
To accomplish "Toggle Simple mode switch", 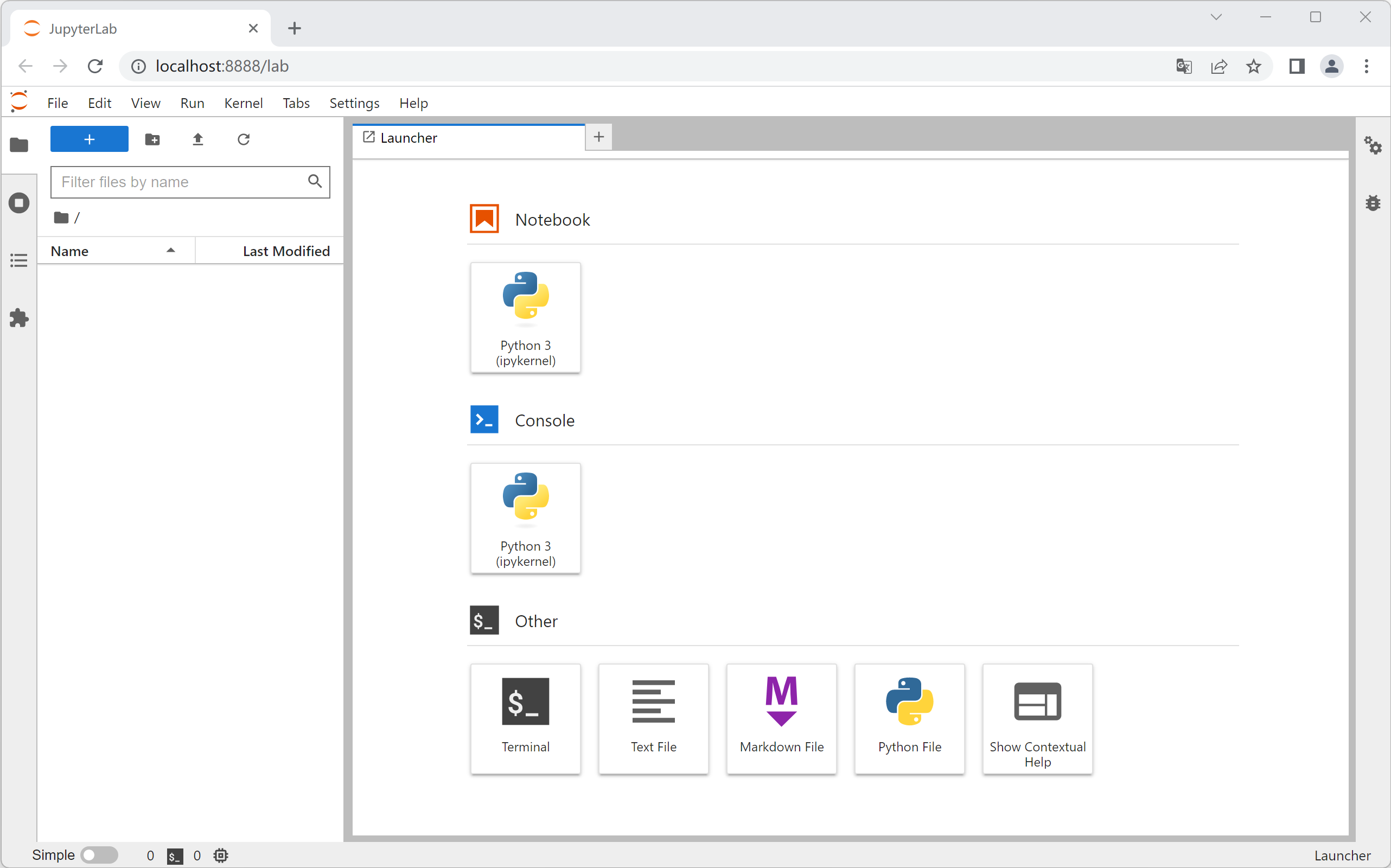I will pyautogui.click(x=99, y=855).
